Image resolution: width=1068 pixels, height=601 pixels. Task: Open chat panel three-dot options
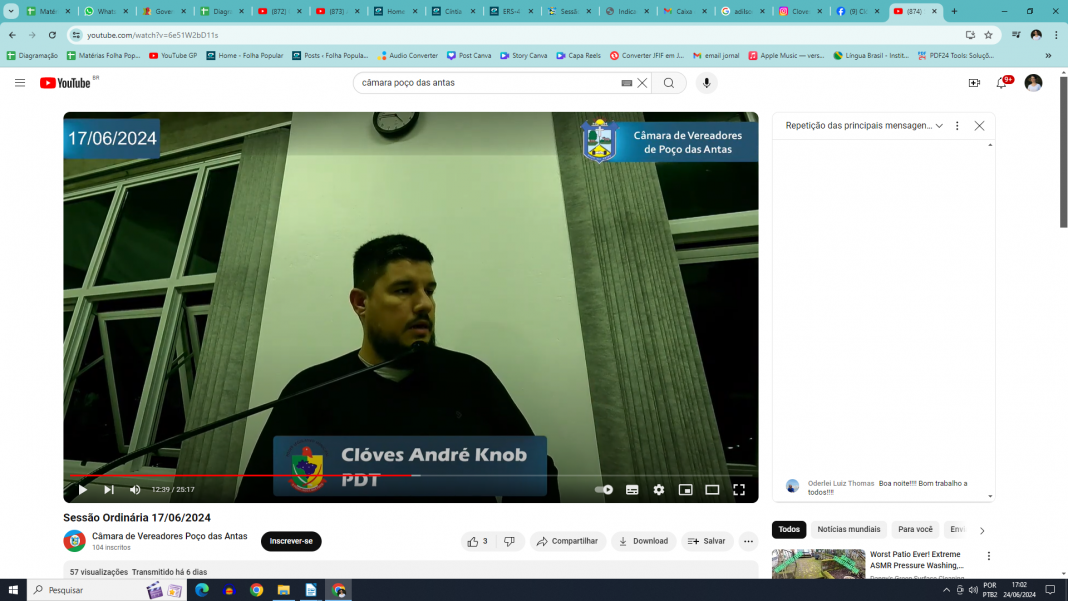click(x=957, y=126)
